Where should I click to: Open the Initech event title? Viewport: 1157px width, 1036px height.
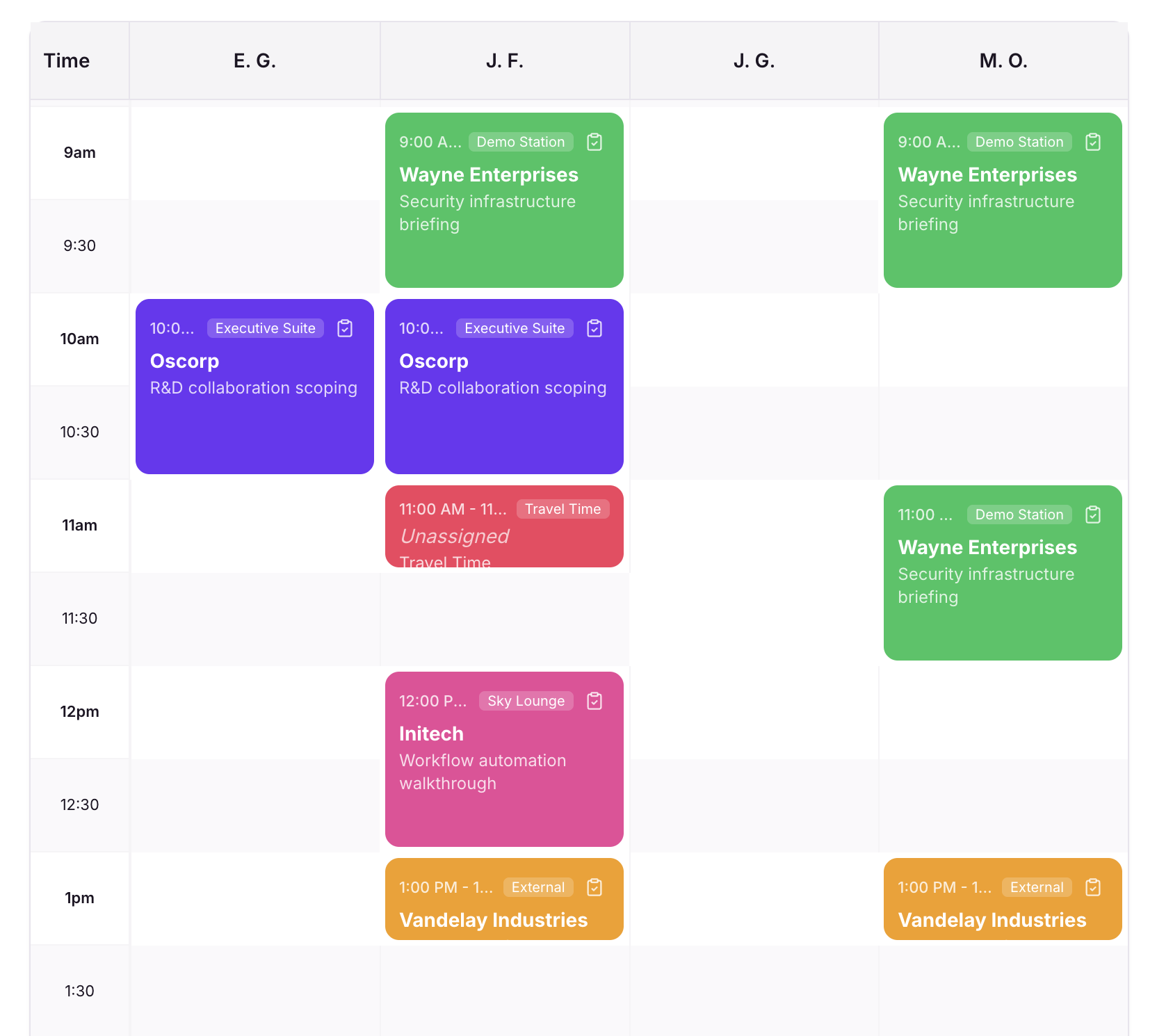click(x=431, y=734)
